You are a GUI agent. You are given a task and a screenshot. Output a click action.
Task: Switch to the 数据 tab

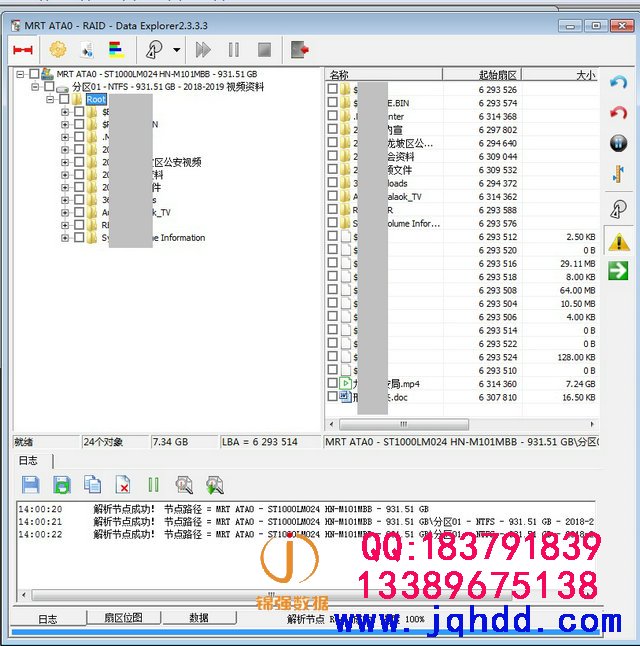point(199,617)
